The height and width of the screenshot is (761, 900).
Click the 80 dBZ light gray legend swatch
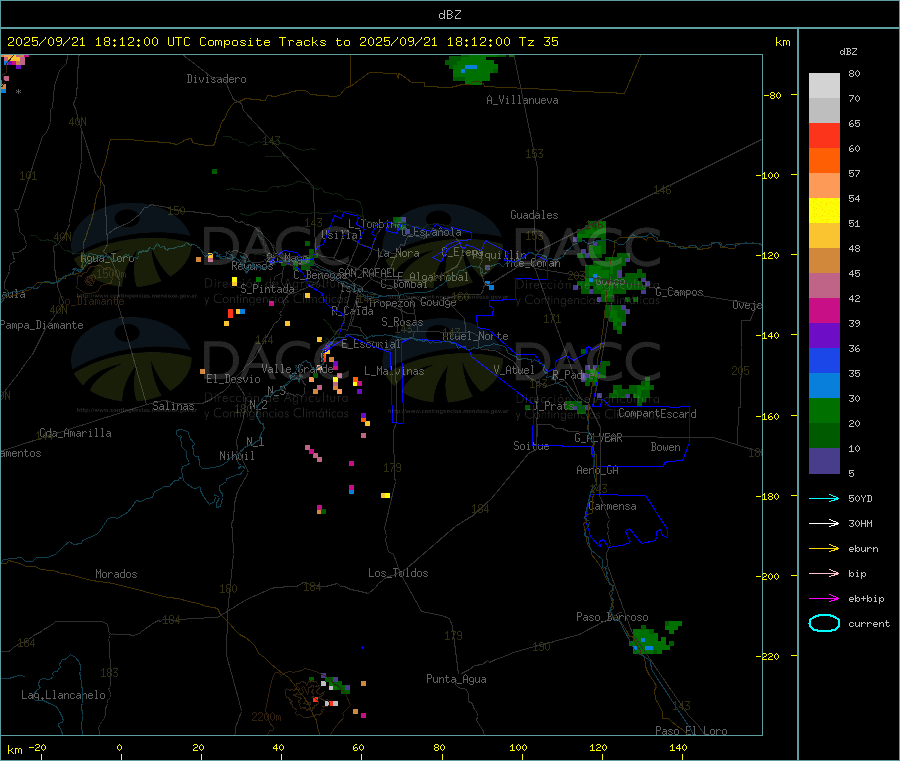[x=824, y=86]
